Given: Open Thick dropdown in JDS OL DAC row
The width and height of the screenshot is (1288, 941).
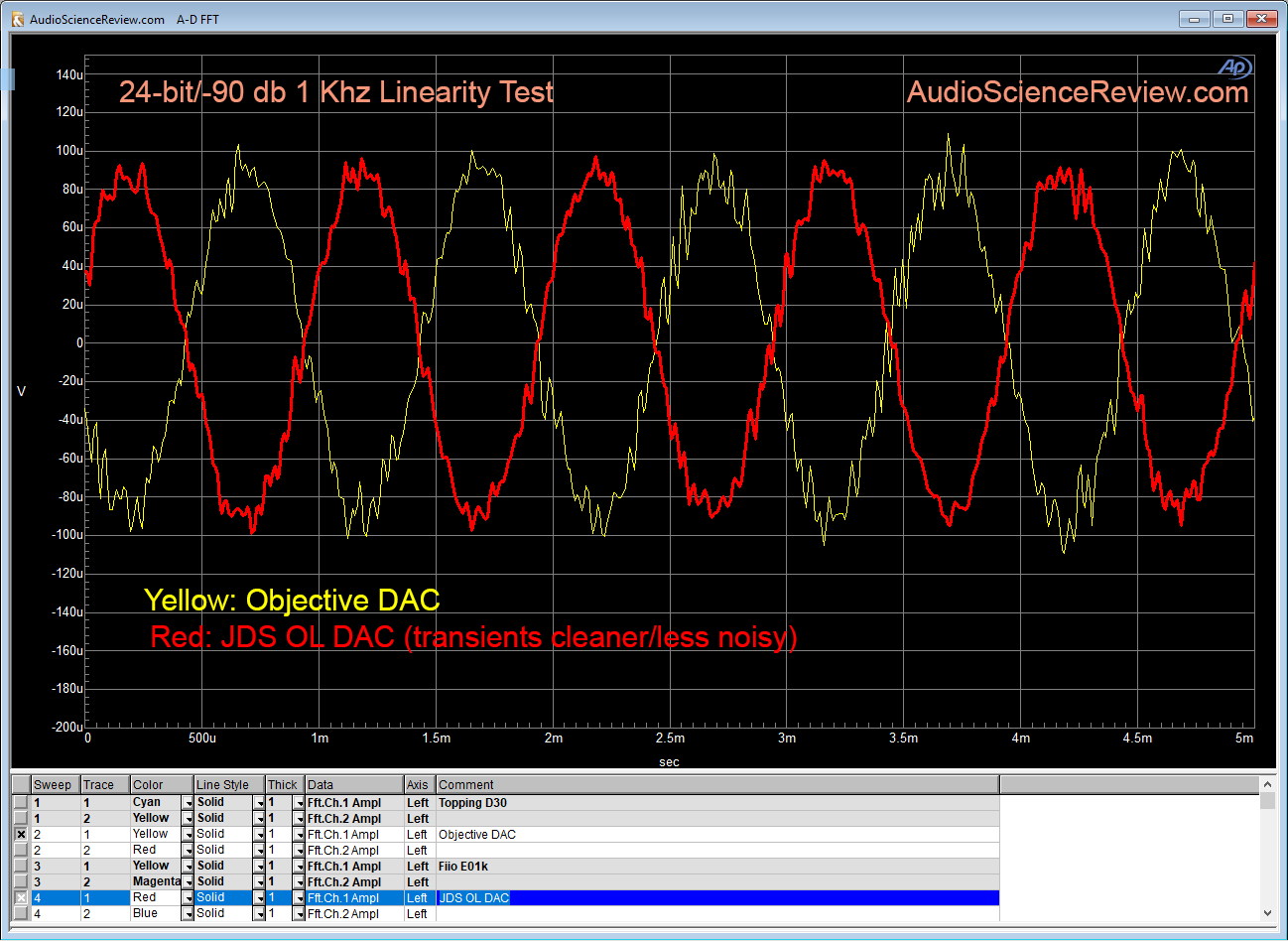Looking at the screenshot, I should (299, 898).
